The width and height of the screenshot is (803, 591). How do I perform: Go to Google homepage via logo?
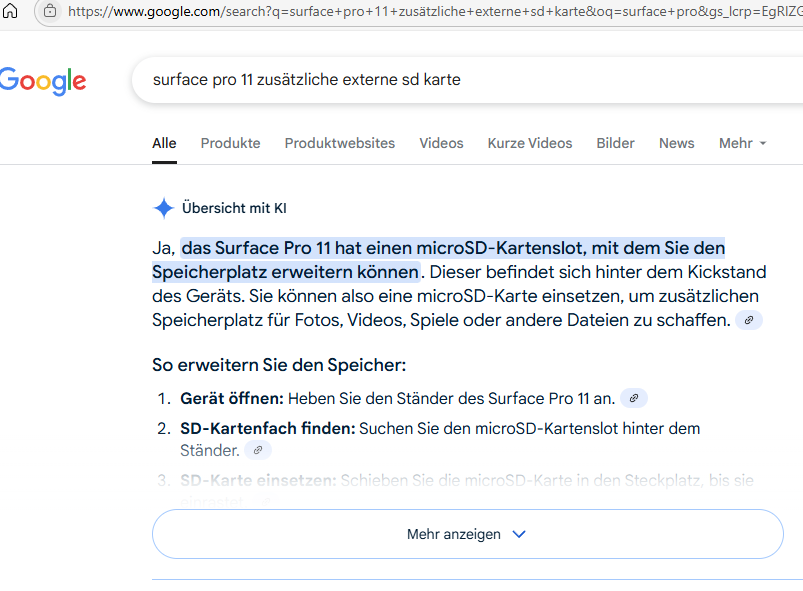tap(43, 81)
